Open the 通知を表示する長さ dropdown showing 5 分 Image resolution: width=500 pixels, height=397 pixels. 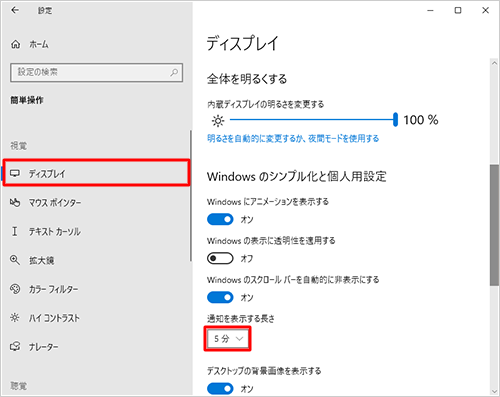pos(227,339)
